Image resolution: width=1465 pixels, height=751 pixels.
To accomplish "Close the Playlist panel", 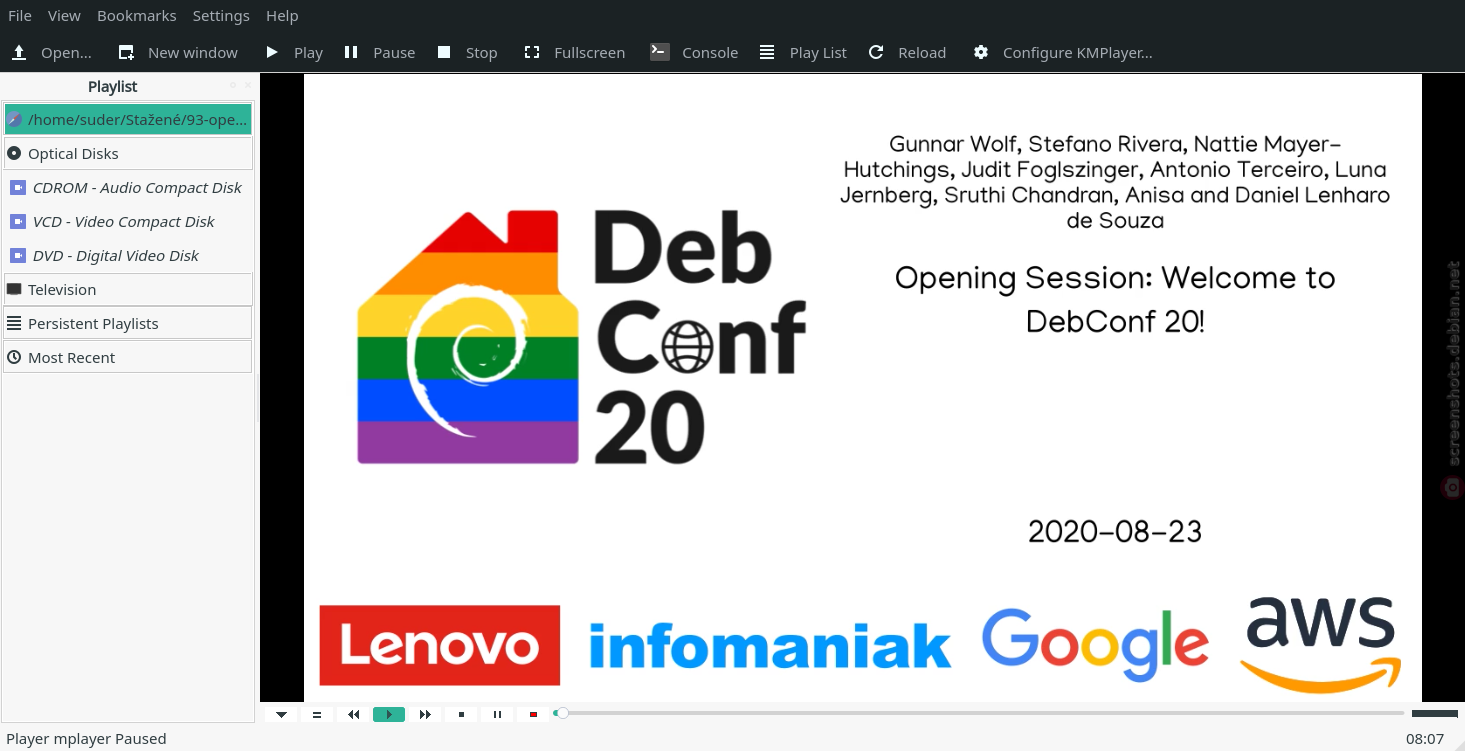I will (x=246, y=86).
